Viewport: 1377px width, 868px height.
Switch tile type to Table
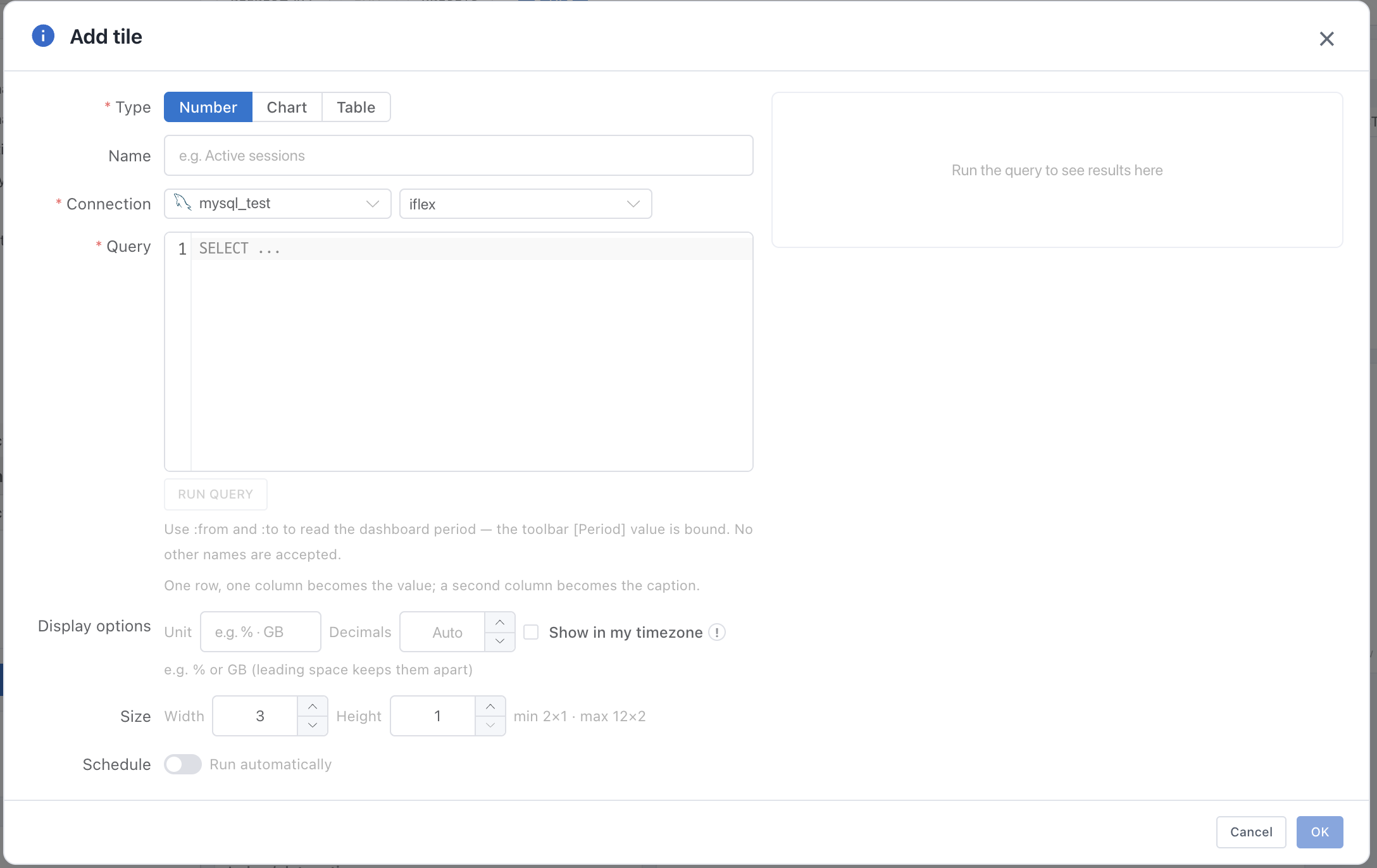click(x=356, y=107)
